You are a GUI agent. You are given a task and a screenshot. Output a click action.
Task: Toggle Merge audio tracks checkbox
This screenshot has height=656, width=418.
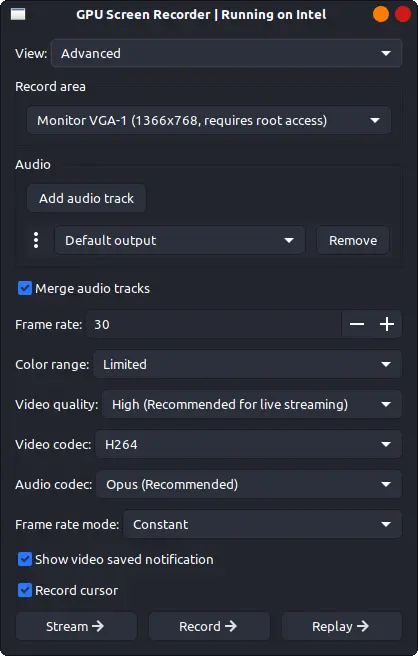(25, 288)
